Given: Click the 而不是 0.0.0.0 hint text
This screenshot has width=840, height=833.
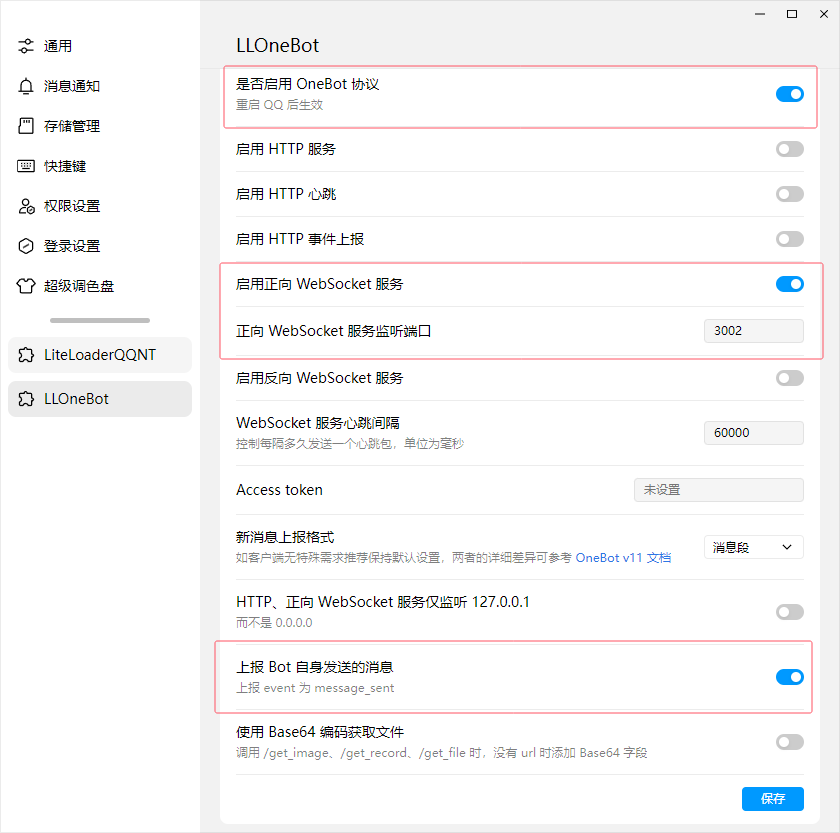Looking at the screenshot, I should 274,622.
